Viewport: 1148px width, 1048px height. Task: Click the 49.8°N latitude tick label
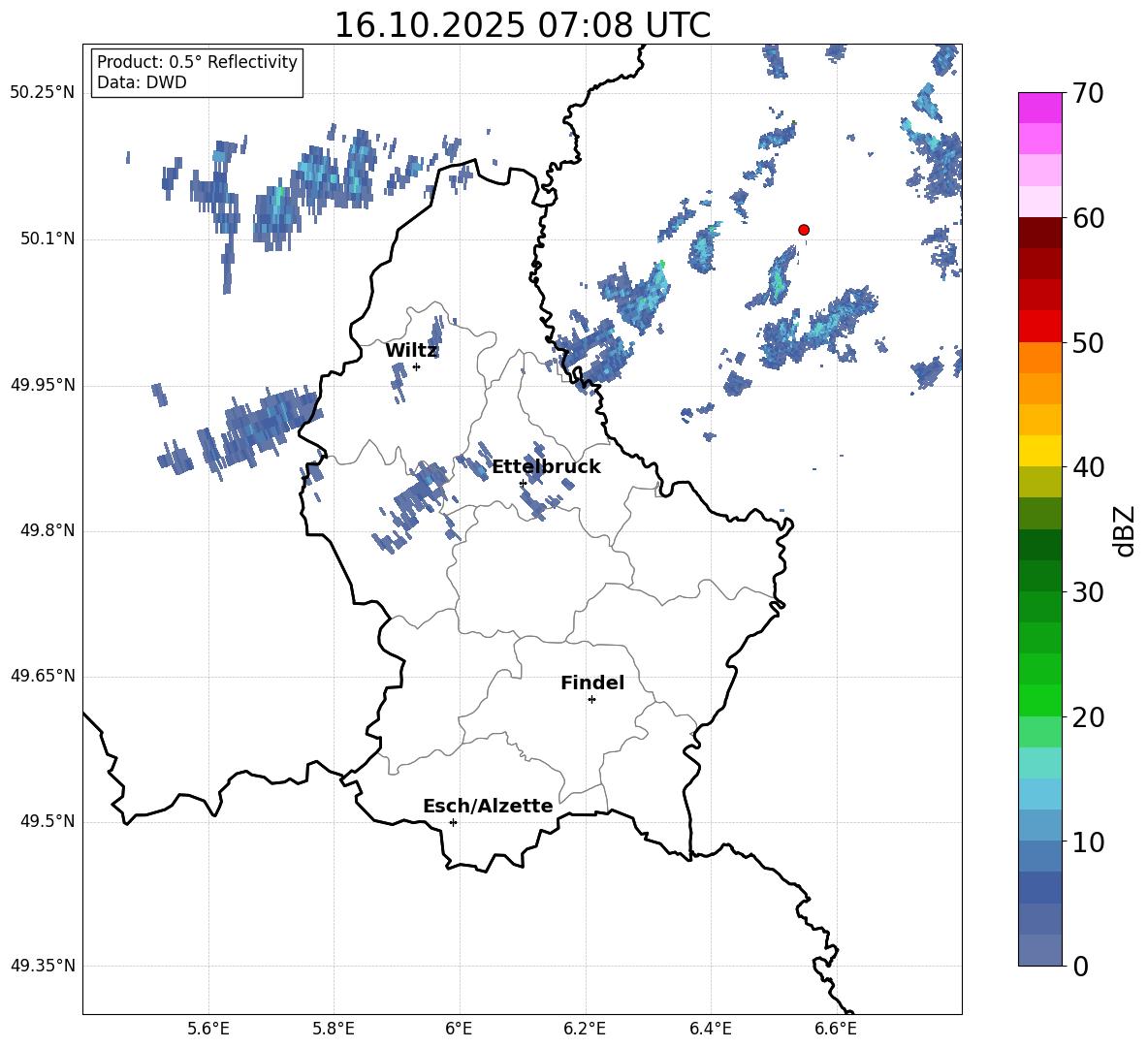tap(47, 530)
